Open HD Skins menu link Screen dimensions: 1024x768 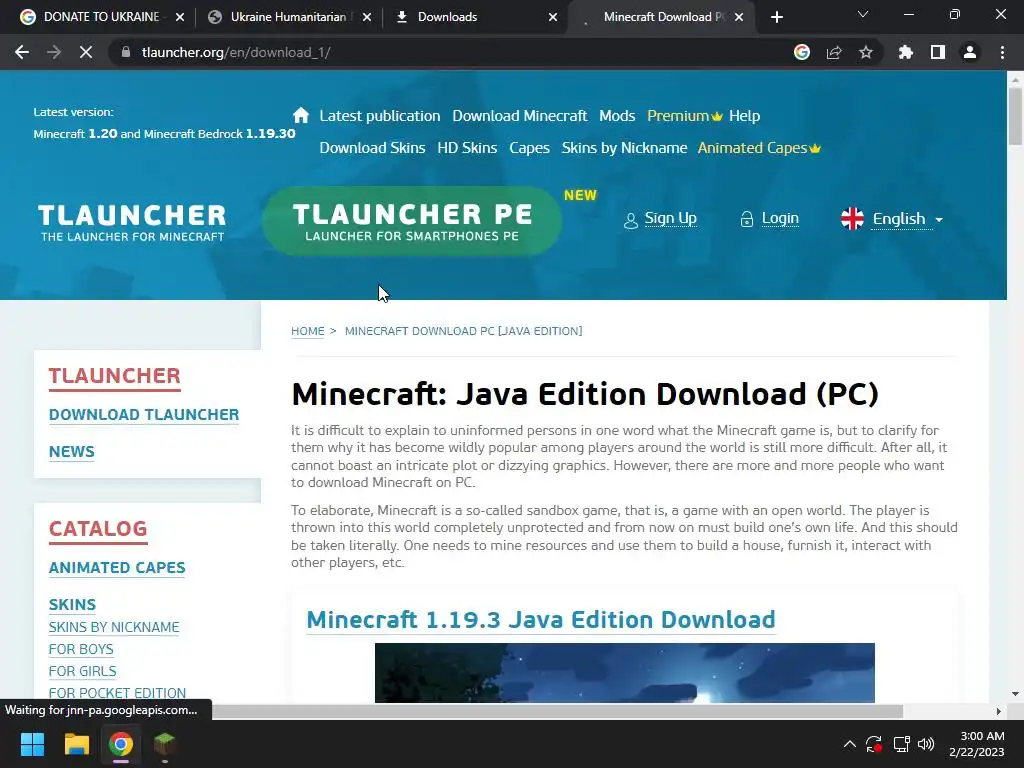[467, 148]
